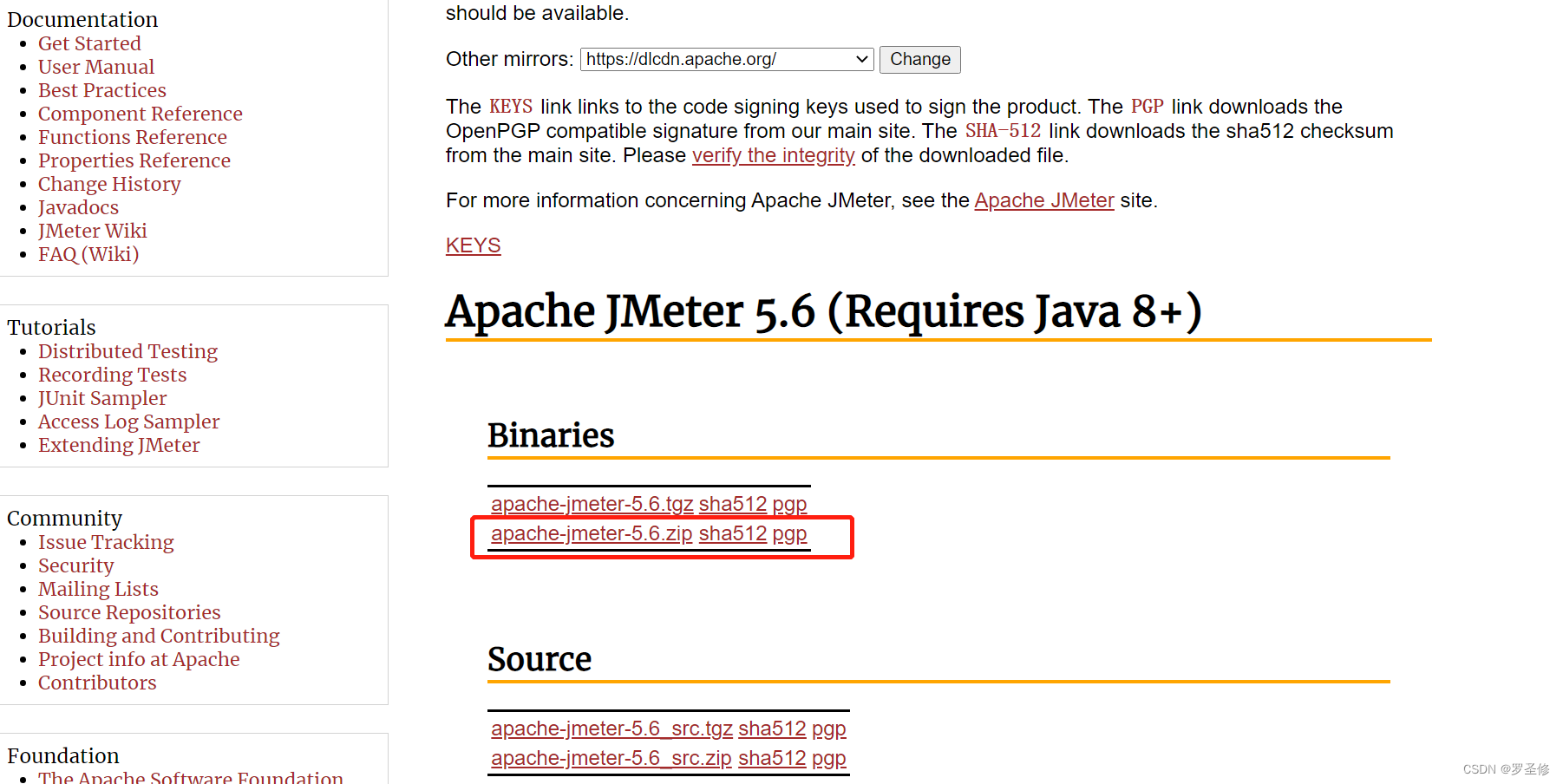Open the Mailing Lists page

coord(98,589)
